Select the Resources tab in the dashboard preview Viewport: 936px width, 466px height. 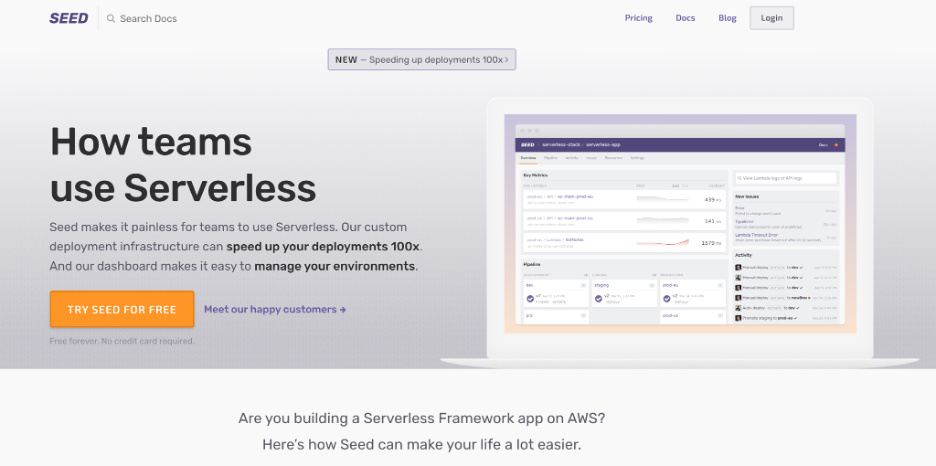pos(614,158)
